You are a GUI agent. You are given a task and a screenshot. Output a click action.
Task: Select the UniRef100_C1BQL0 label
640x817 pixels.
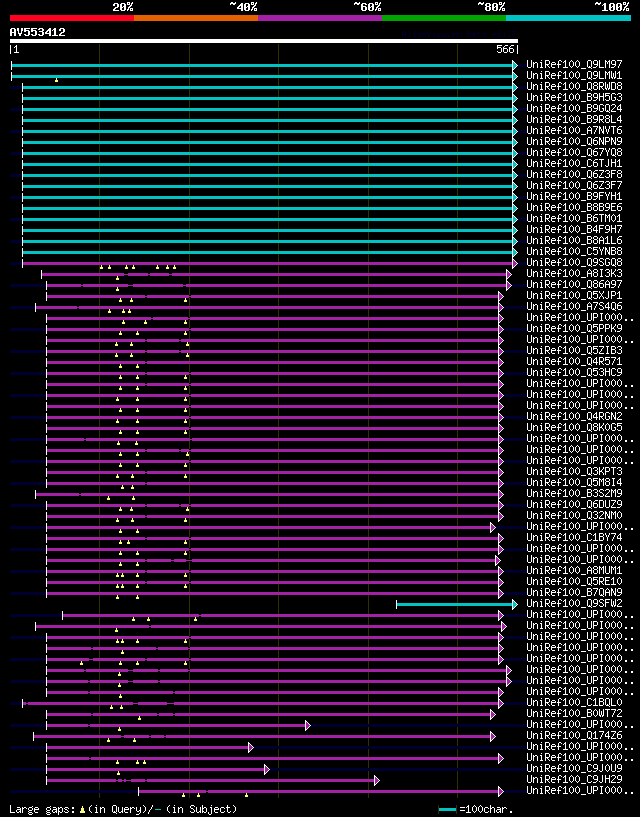[x=574, y=703]
